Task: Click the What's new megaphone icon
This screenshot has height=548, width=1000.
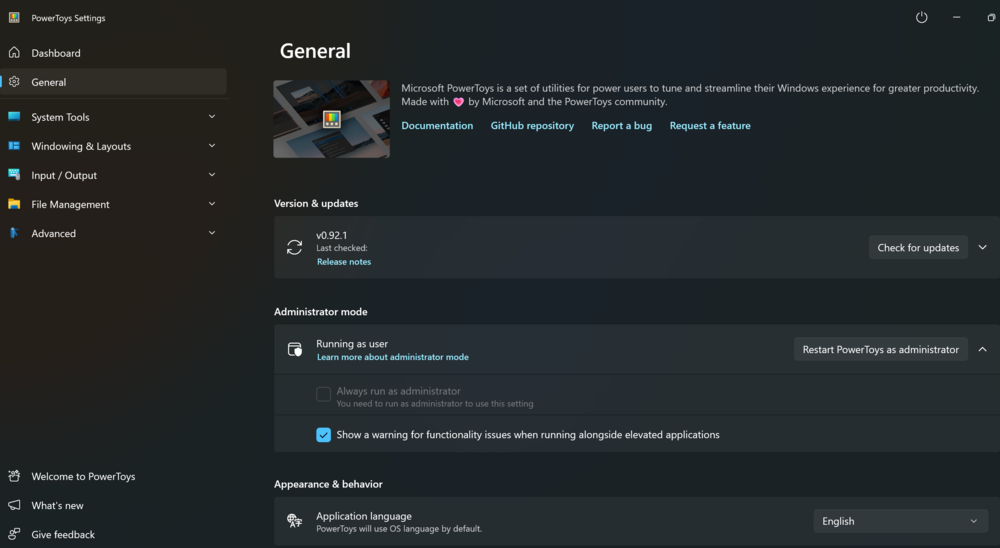Action: pyautogui.click(x=14, y=505)
